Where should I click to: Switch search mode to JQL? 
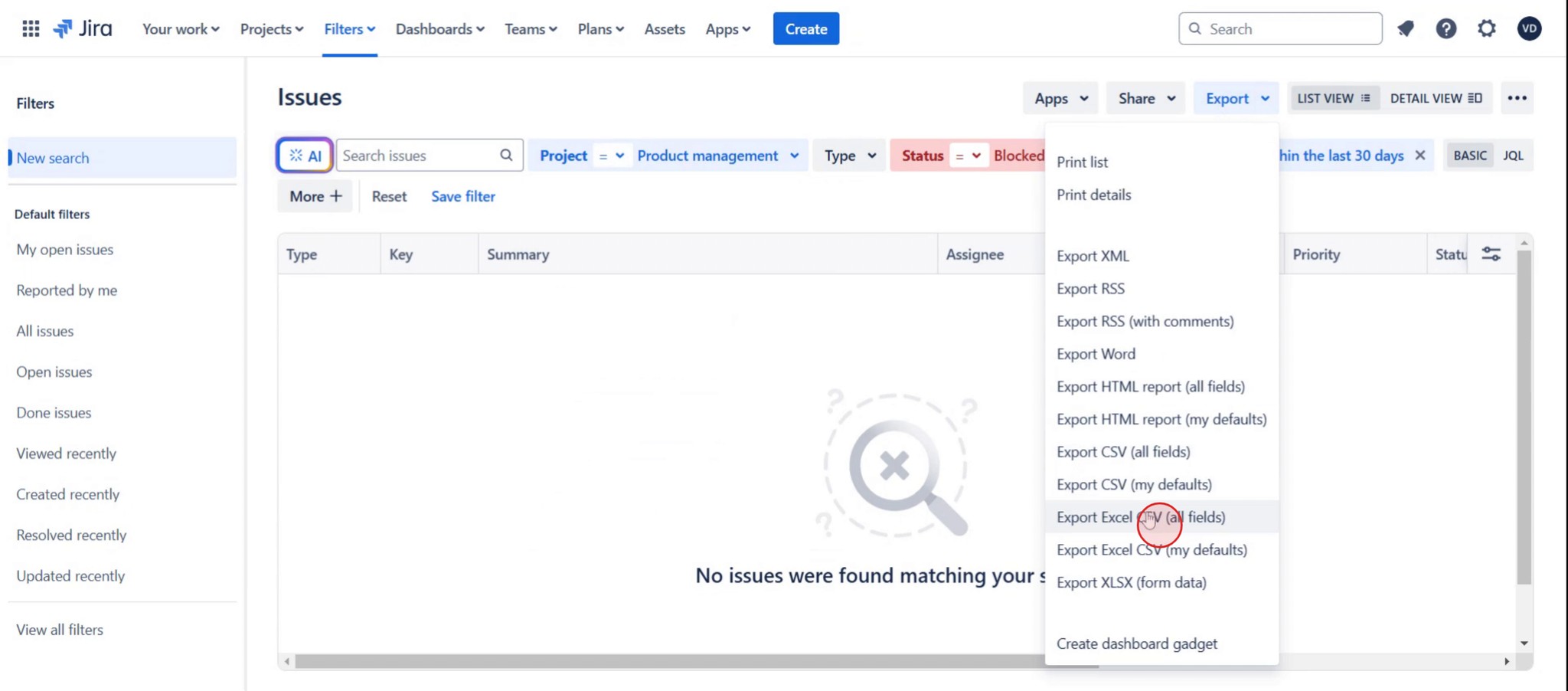[x=1514, y=155]
